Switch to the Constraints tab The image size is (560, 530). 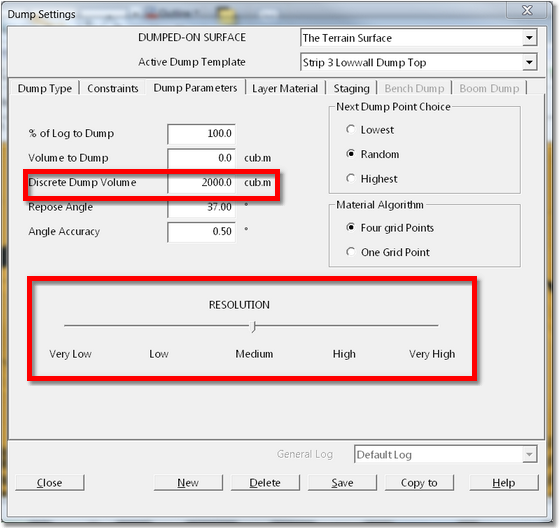(112, 88)
